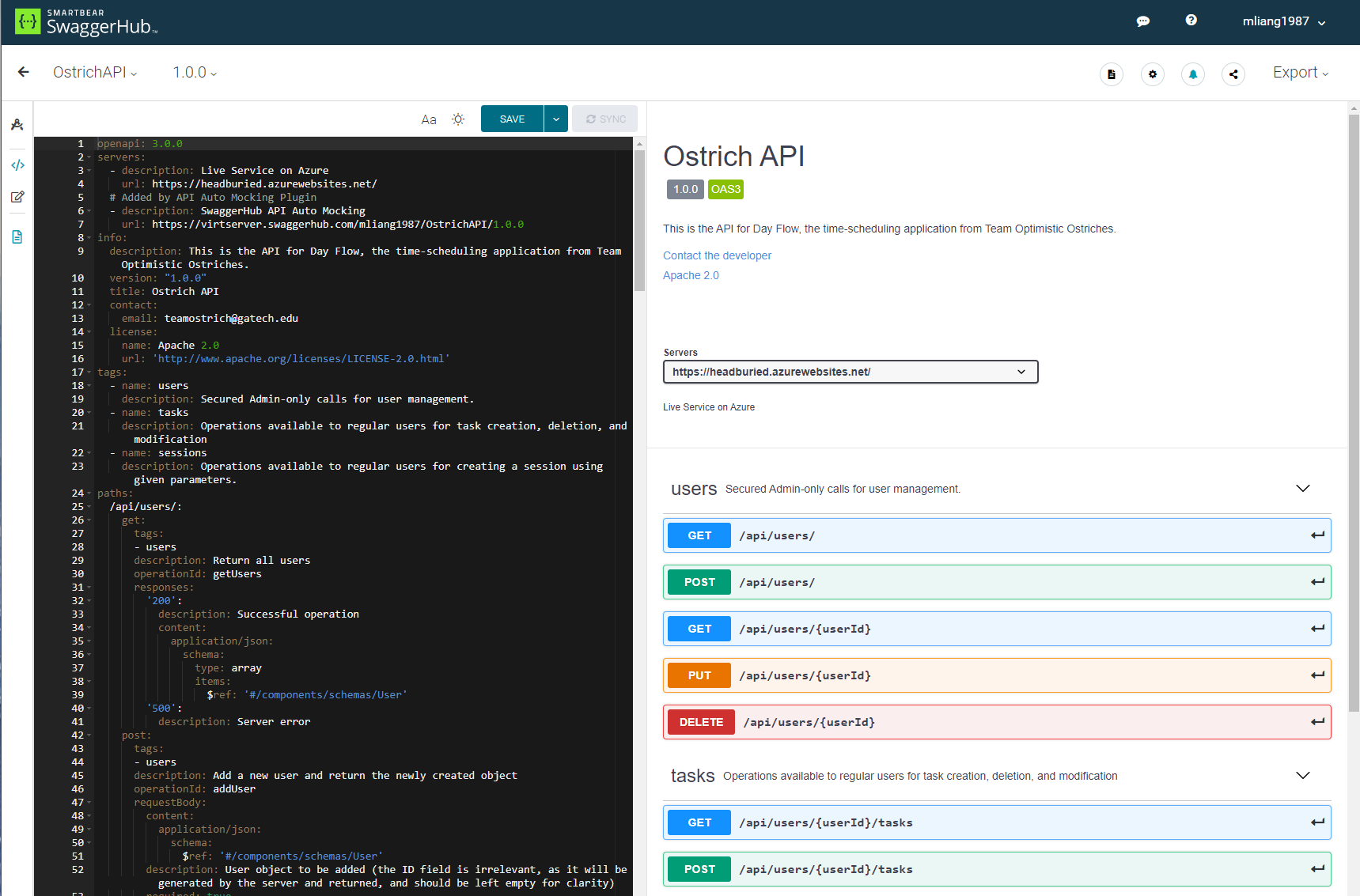Expand the POST /api/users/{userId}/tasks operation
Screen dimensions: 1360x896
pyautogui.click(x=997, y=869)
